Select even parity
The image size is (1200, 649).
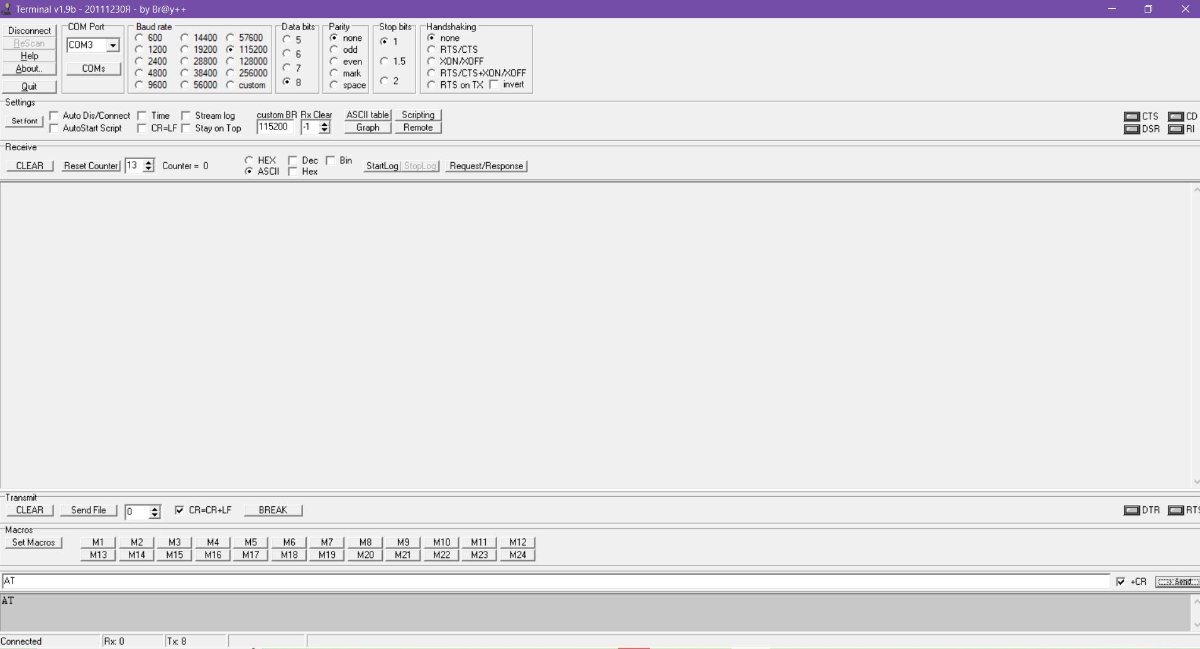pos(334,61)
